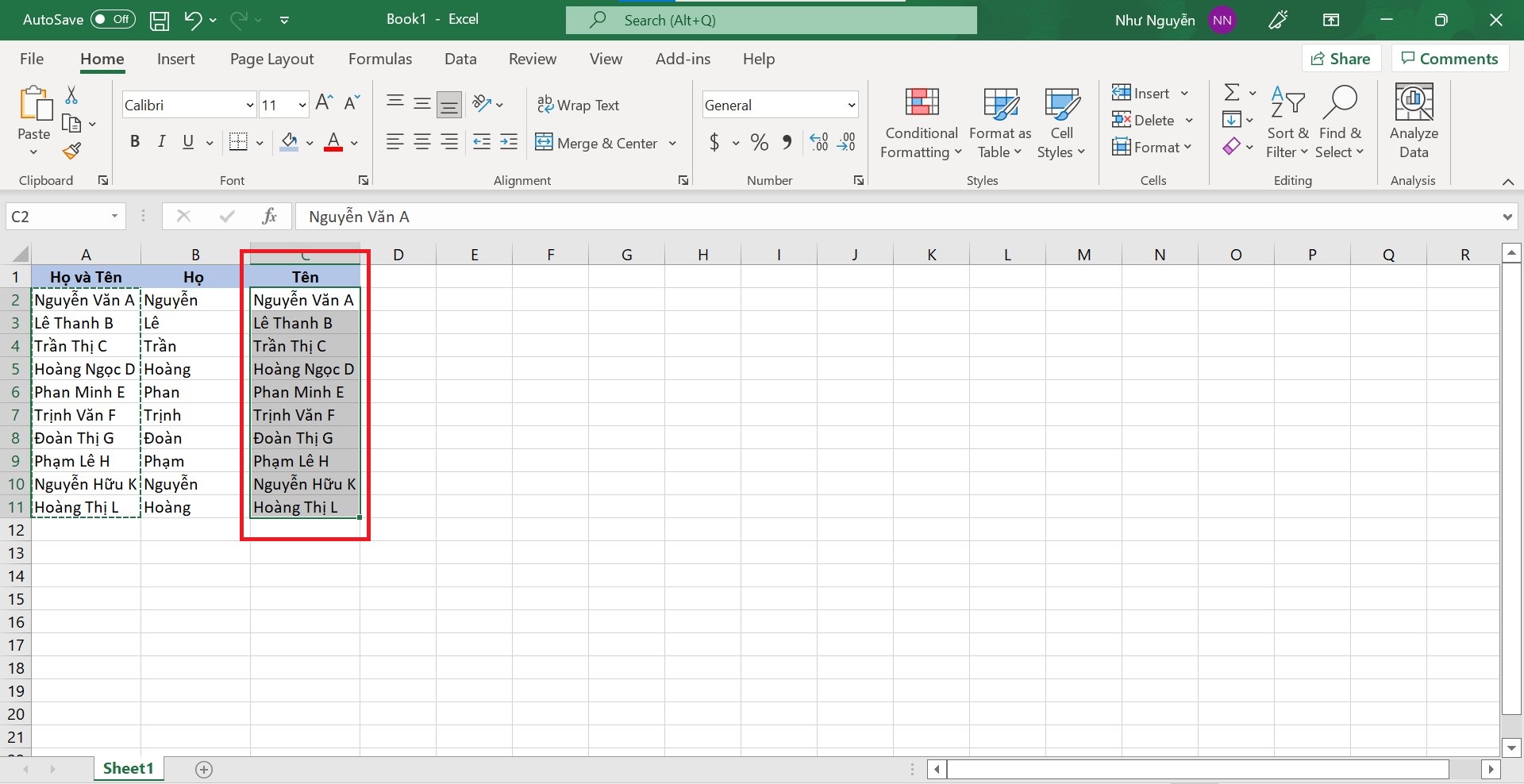Switch to the Data tab
1524x784 pixels.
(460, 59)
